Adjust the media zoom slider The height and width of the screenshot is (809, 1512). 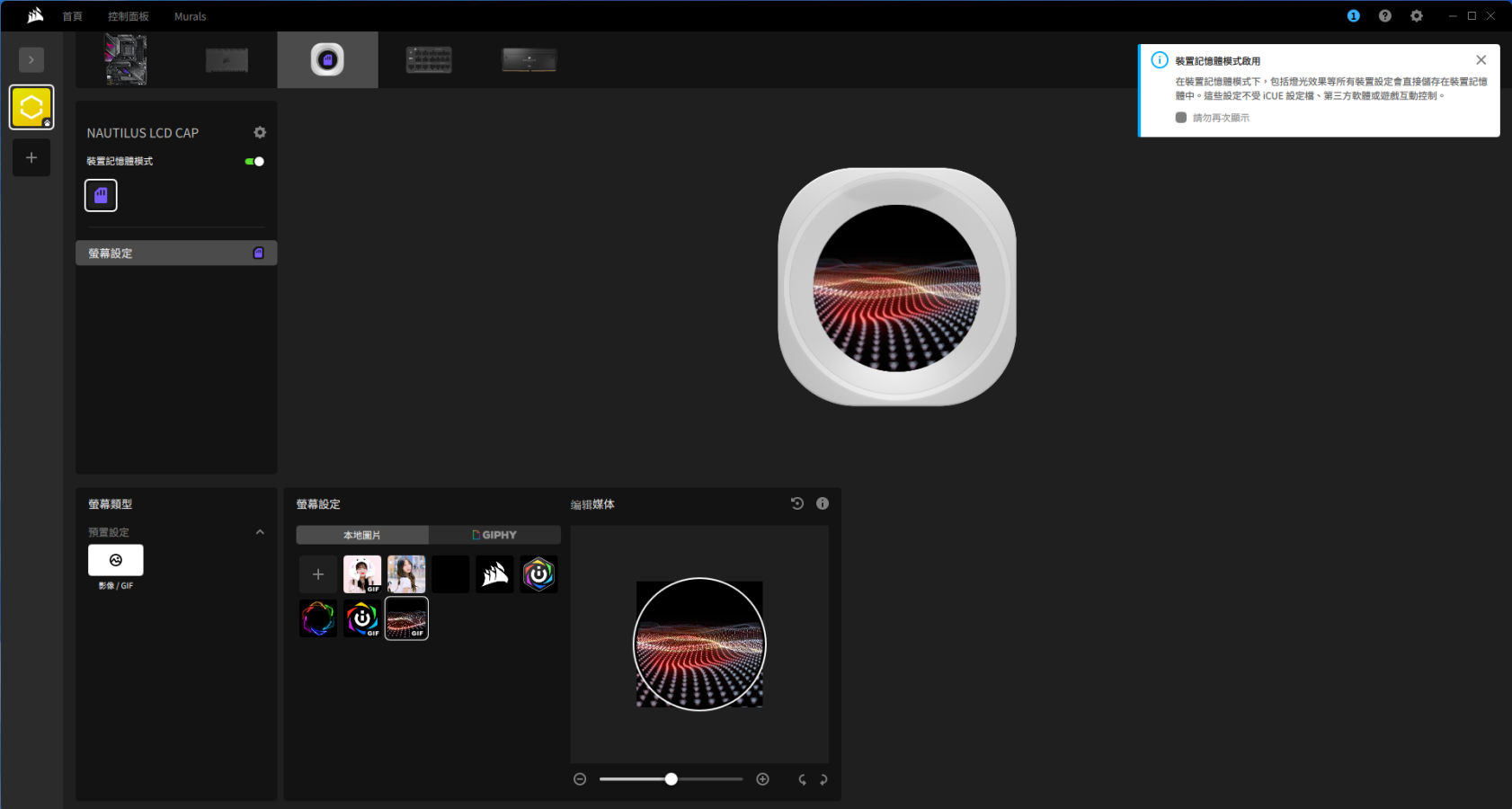pos(671,779)
